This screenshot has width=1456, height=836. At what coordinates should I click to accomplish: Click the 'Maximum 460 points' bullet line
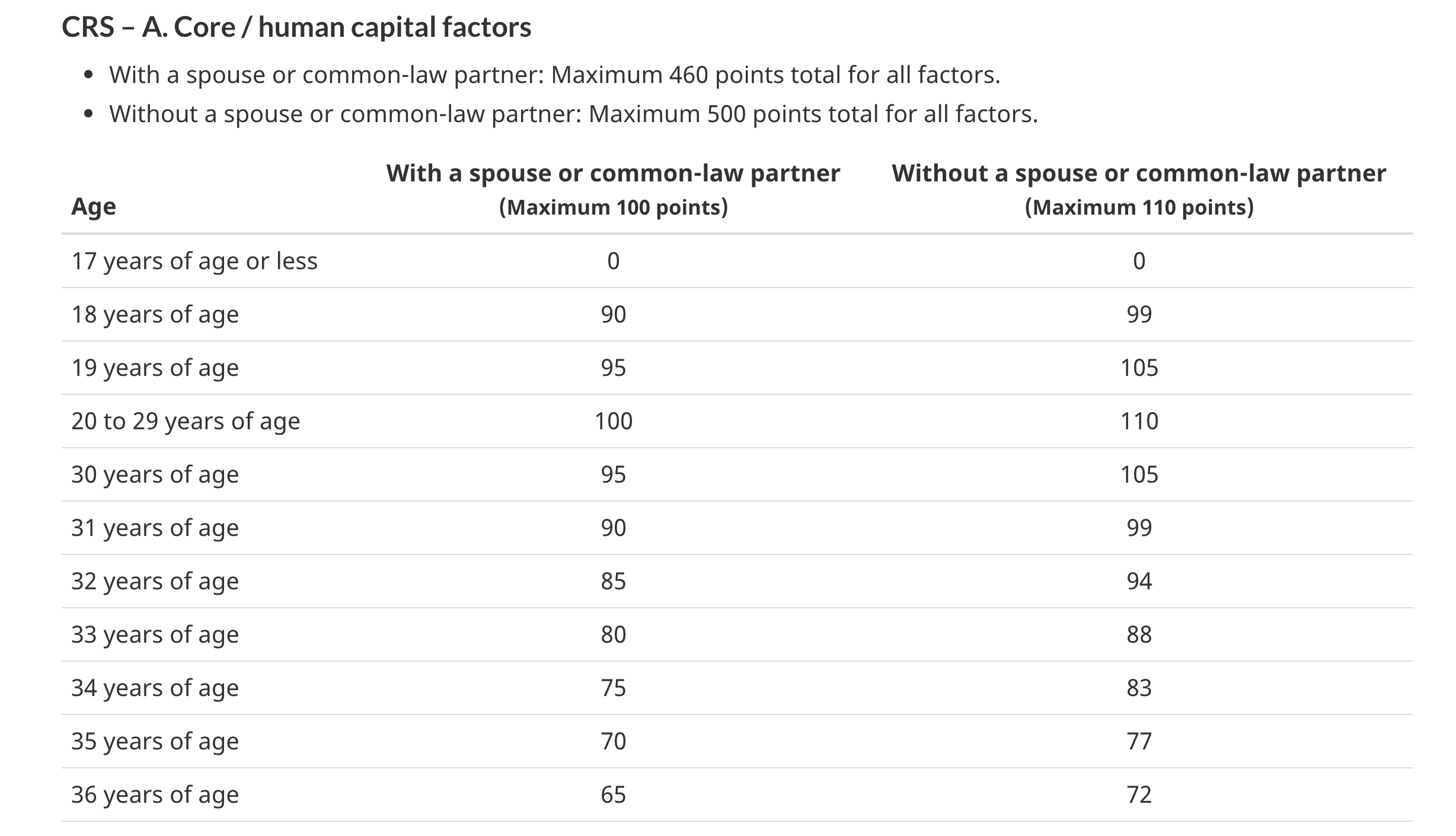click(x=554, y=75)
